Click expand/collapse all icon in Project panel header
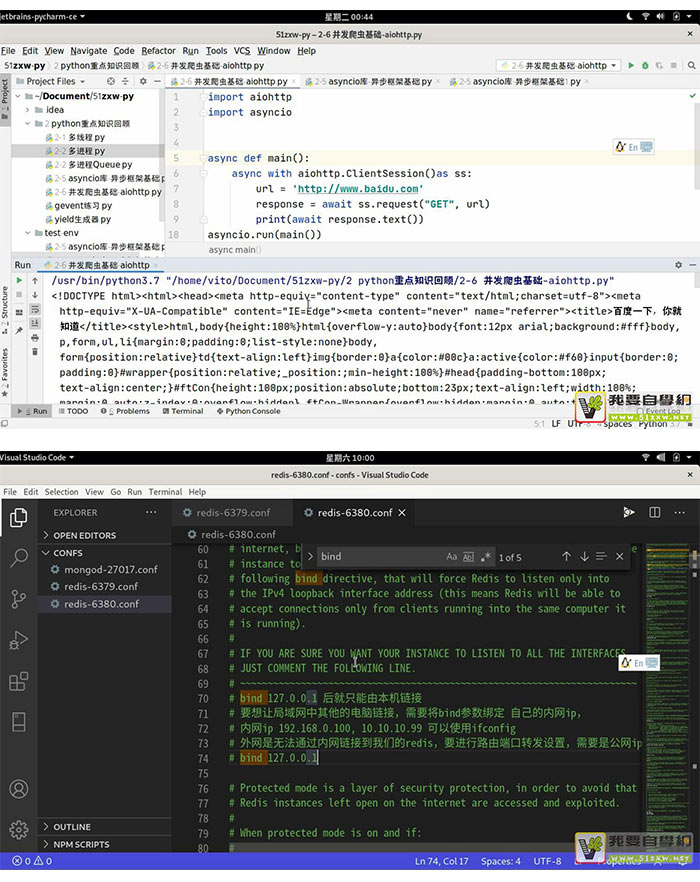Viewport: 700px width, 882px height. 125,81
